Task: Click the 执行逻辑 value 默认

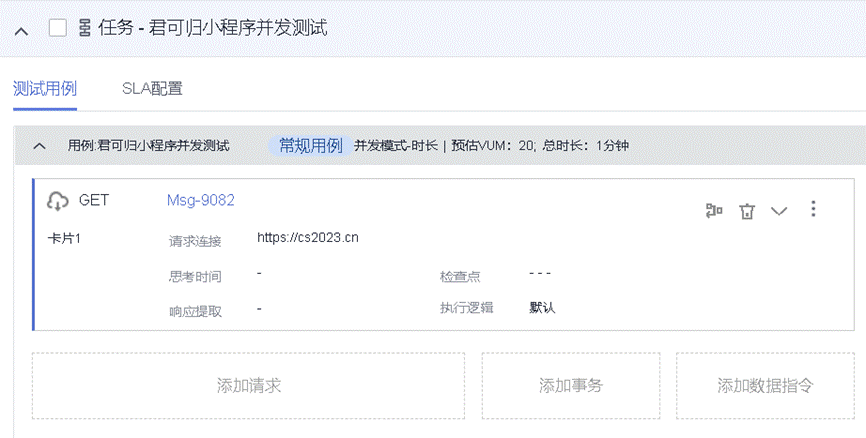Action: pos(542,308)
